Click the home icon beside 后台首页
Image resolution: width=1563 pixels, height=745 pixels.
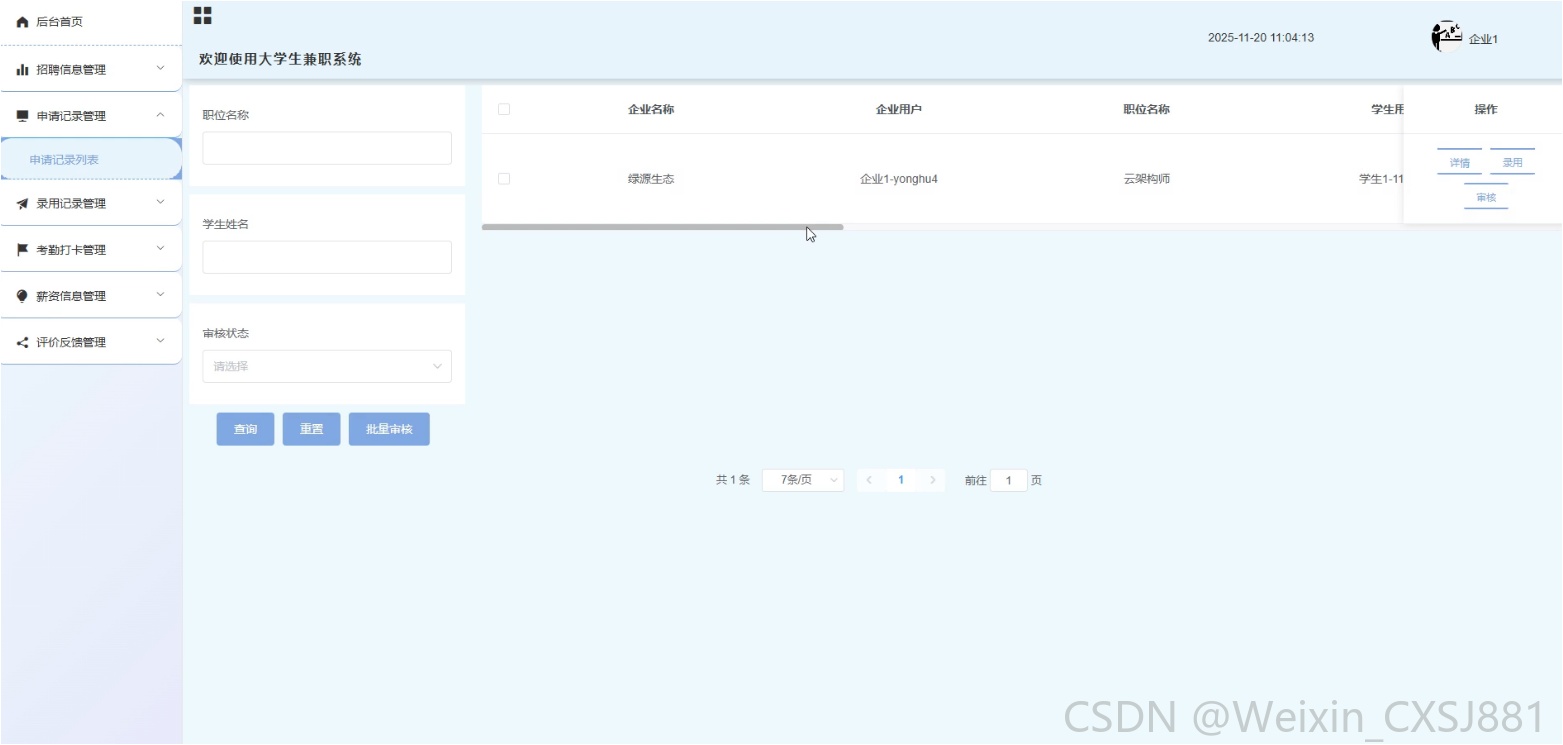pos(22,22)
